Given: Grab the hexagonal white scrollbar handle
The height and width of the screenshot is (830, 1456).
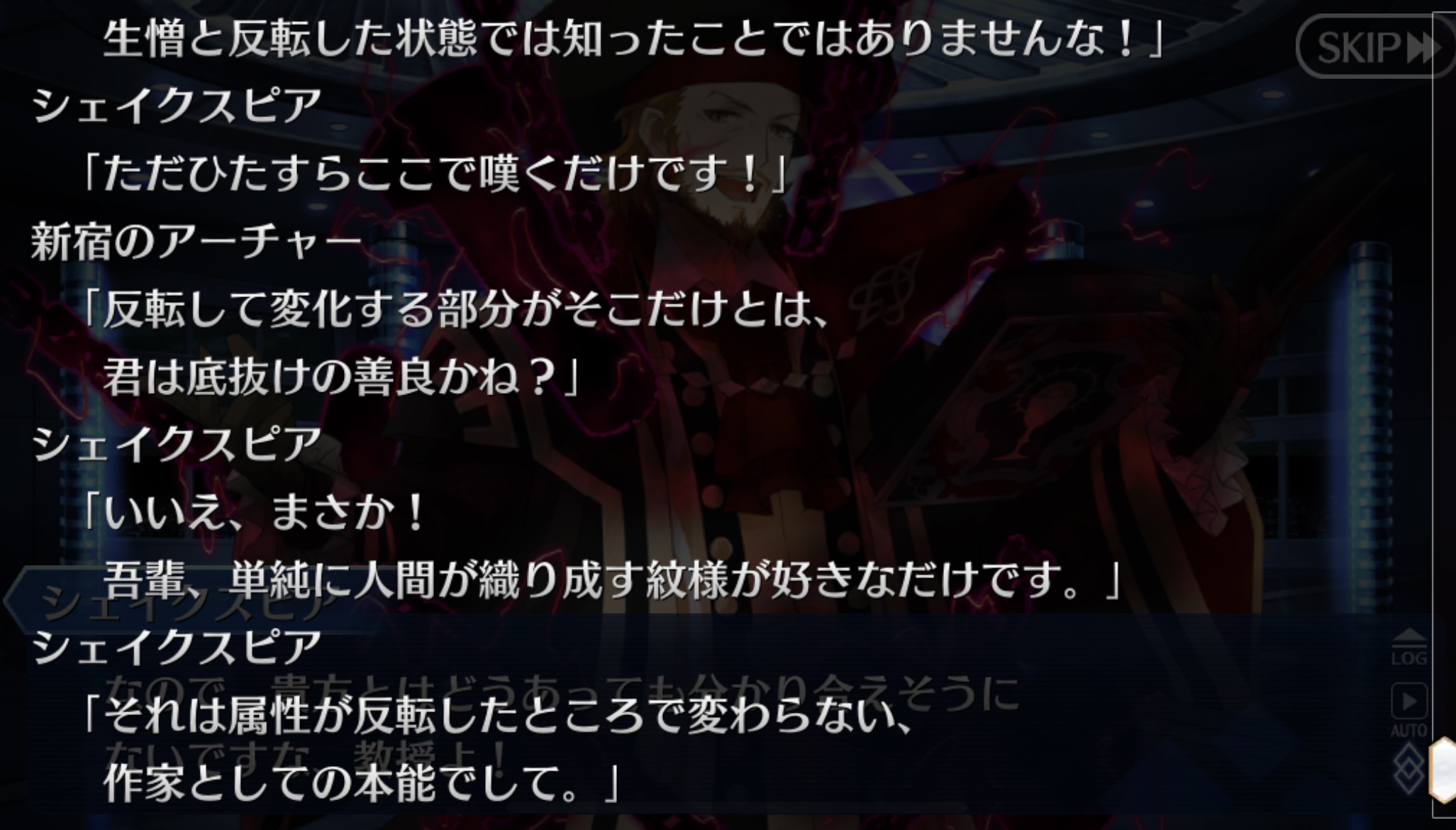Looking at the screenshot, I should tap(1443, 770).
